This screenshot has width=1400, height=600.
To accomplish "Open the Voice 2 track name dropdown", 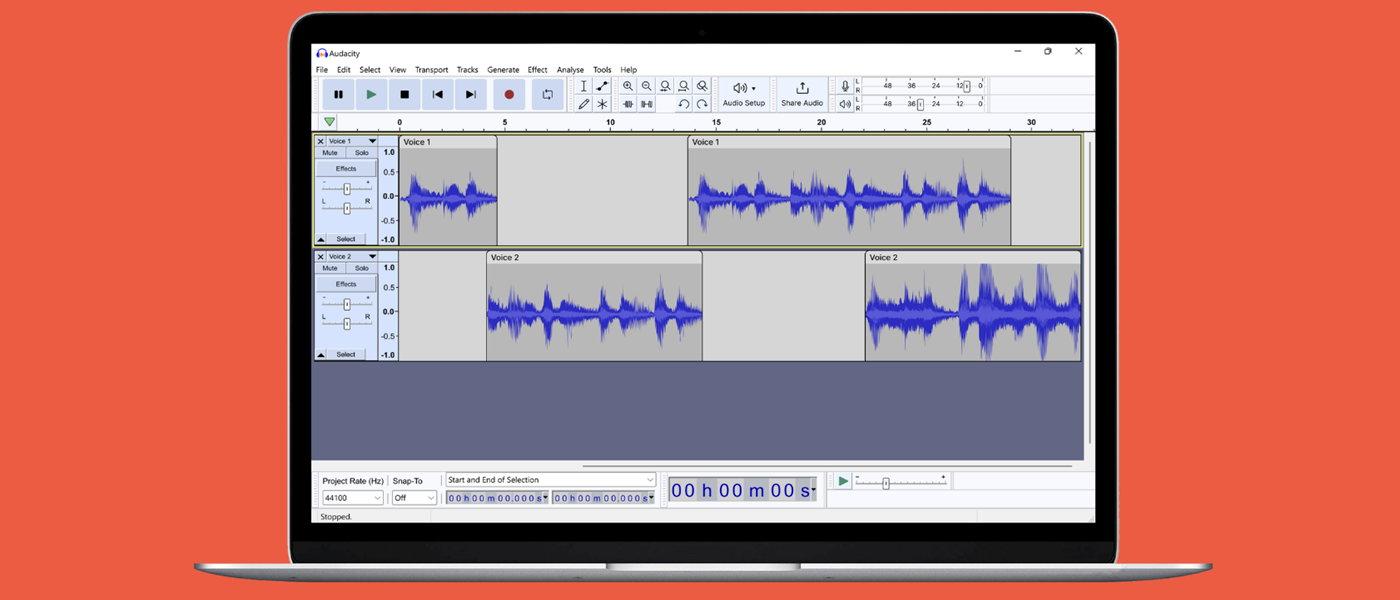I will [372, 256].
